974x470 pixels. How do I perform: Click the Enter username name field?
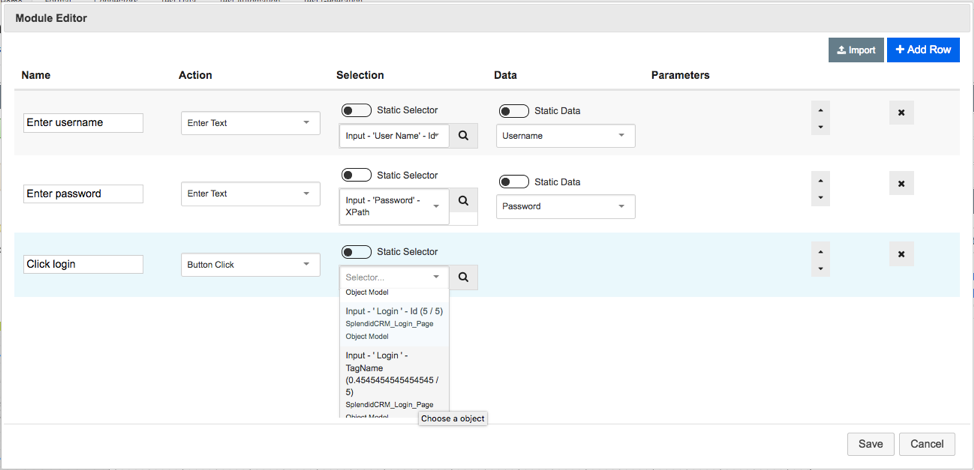pos(83,123)
